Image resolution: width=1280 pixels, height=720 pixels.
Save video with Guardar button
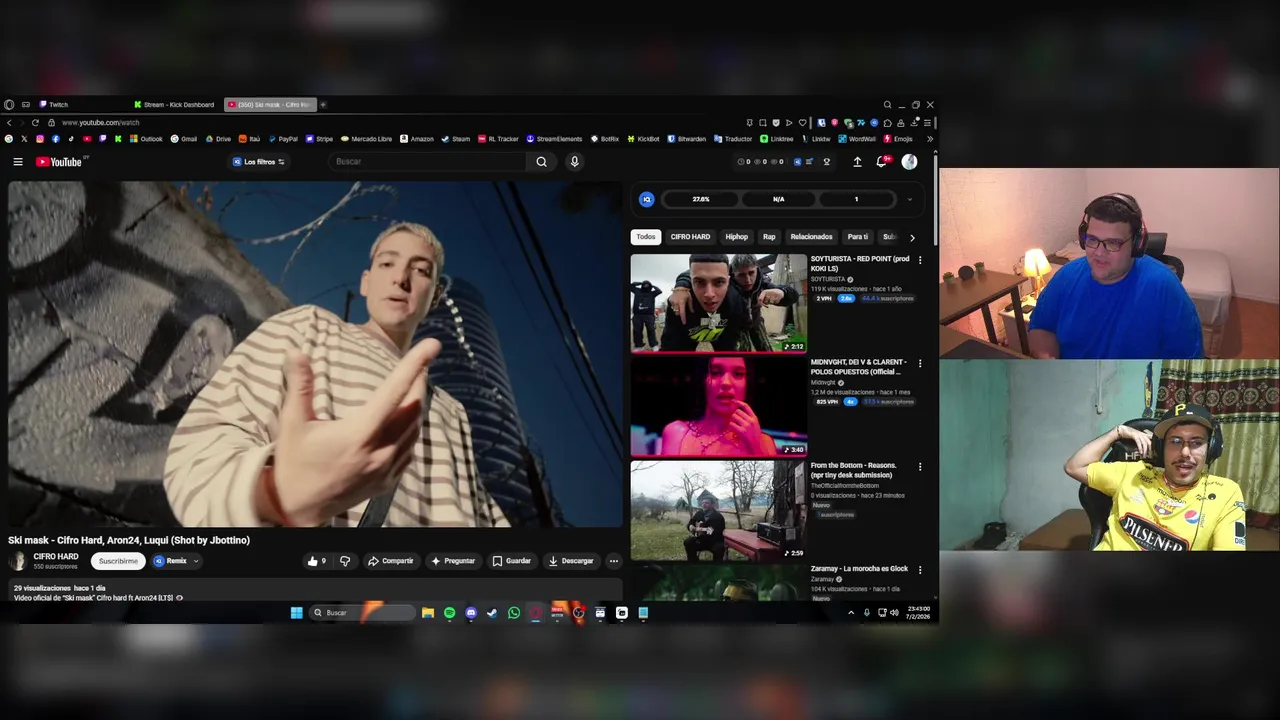[511, 561]
